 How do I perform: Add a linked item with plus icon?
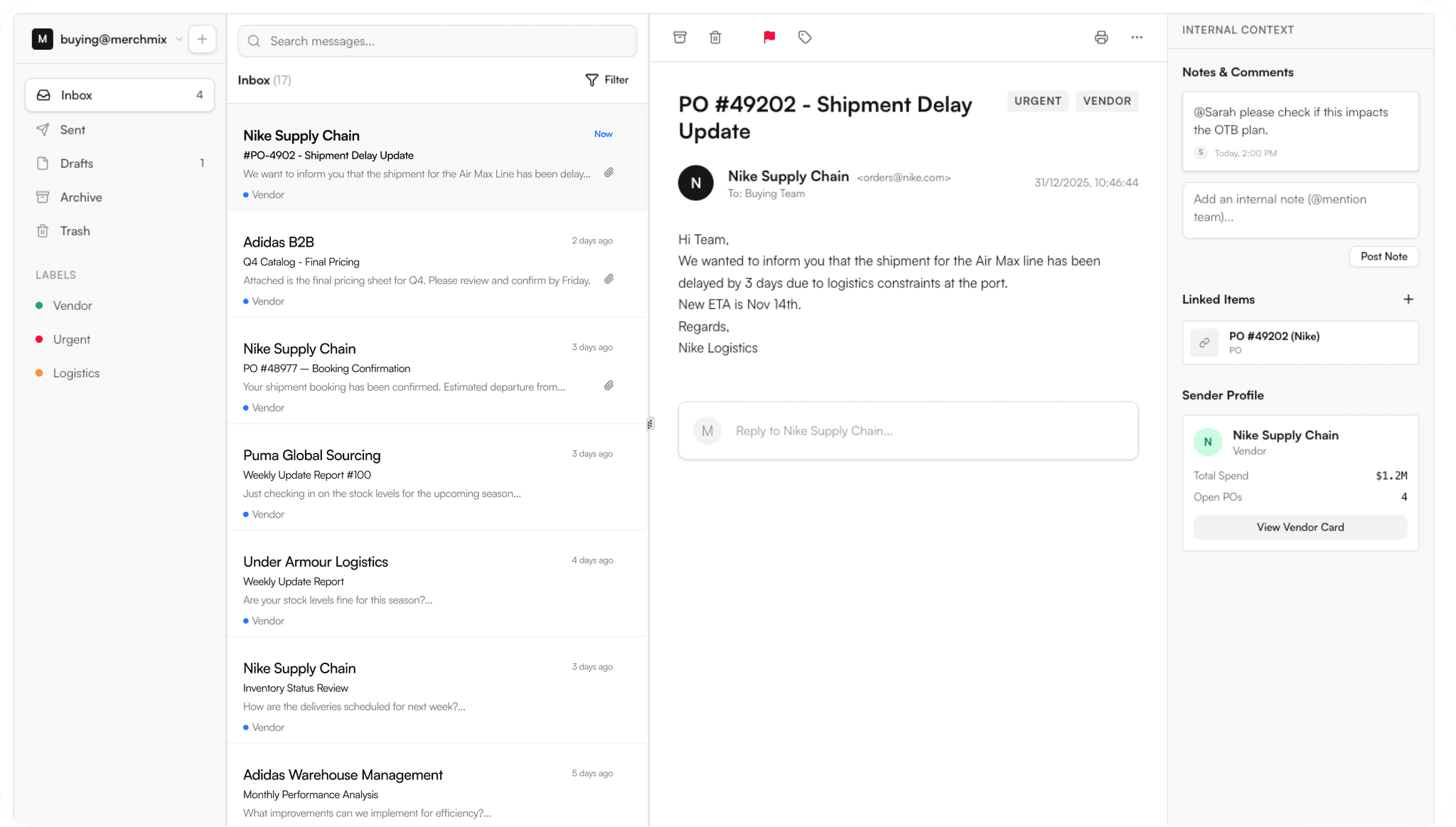1408,299
